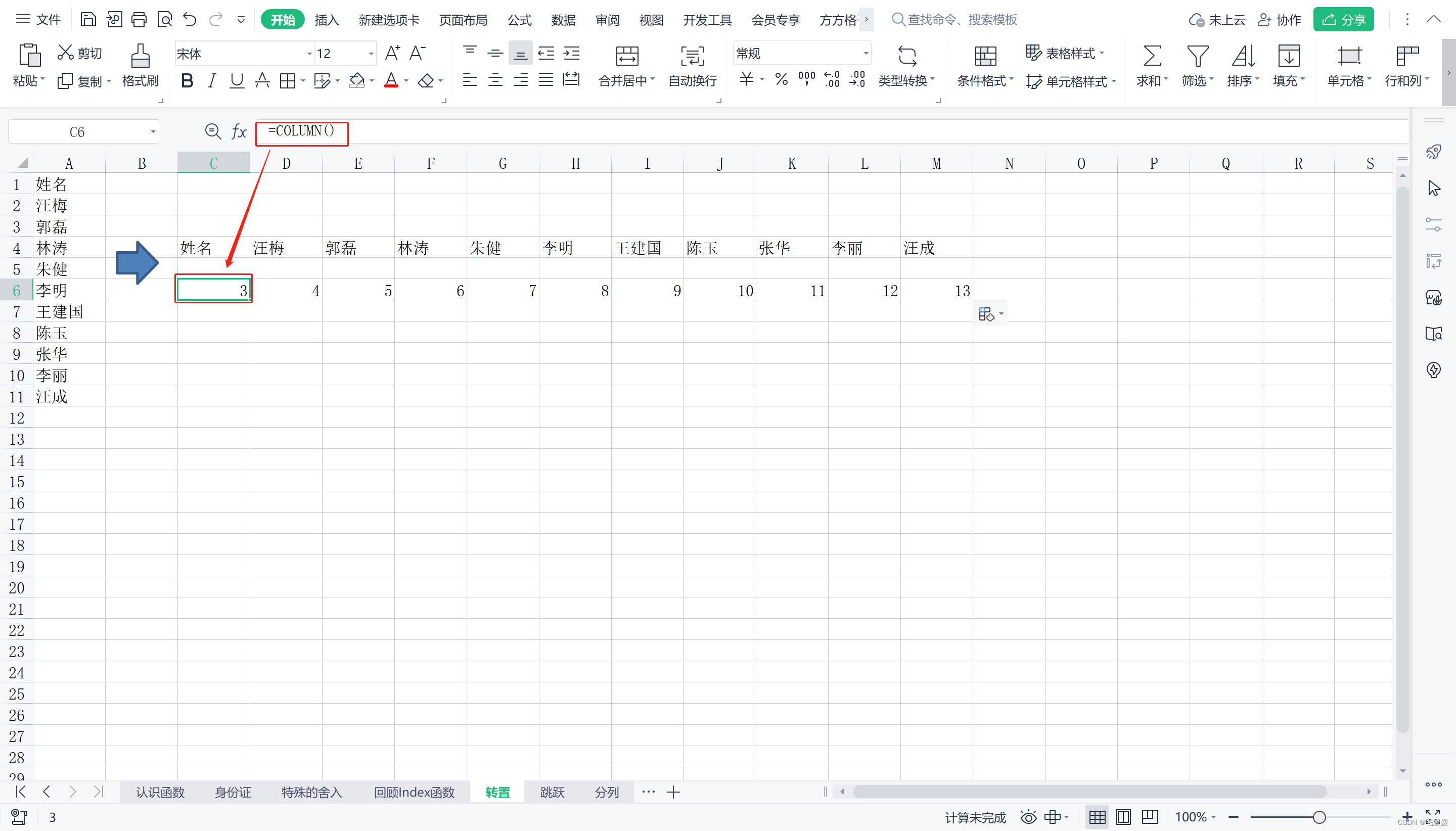Expand the Name Box dropdown arrow
This screenshot has height=831, width=1456.
[x=153, y=132]
